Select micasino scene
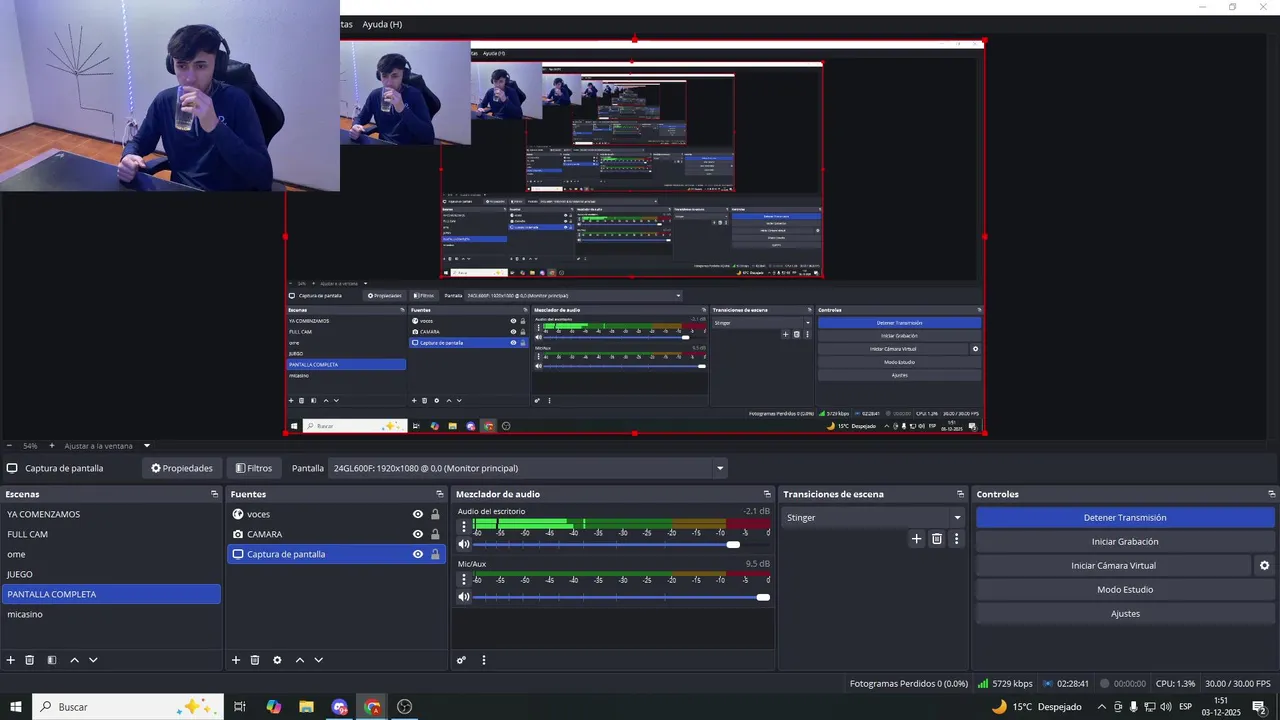Image resolution: width=1280 pixels, height=720 pixels. 111,614
